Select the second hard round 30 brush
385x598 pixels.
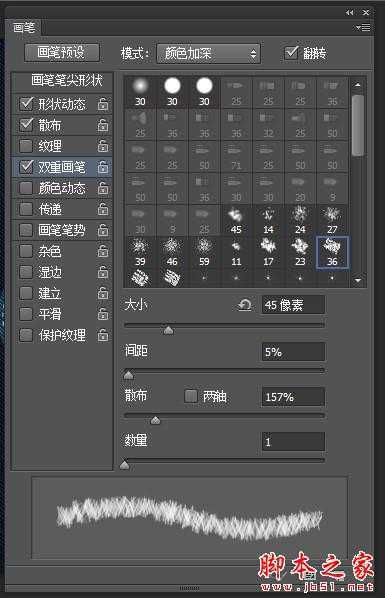tap(172, 92)
